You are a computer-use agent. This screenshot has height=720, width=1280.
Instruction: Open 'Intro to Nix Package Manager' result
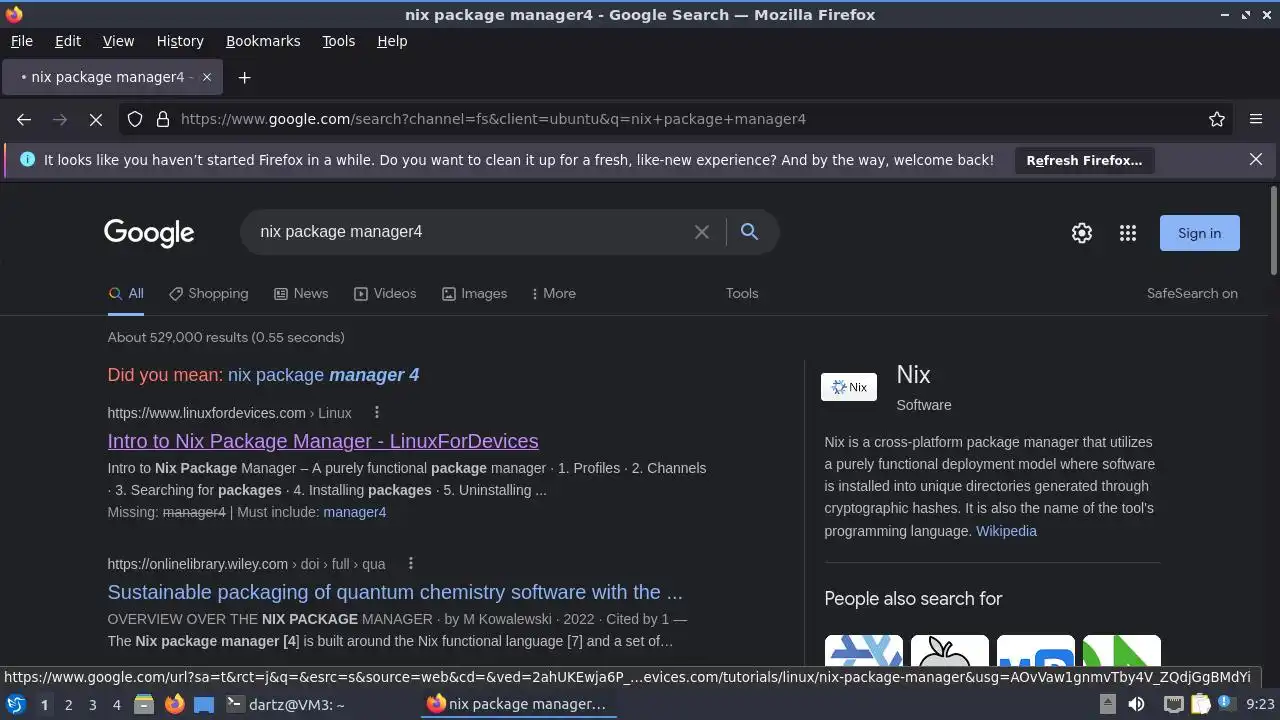coord(323,441)
